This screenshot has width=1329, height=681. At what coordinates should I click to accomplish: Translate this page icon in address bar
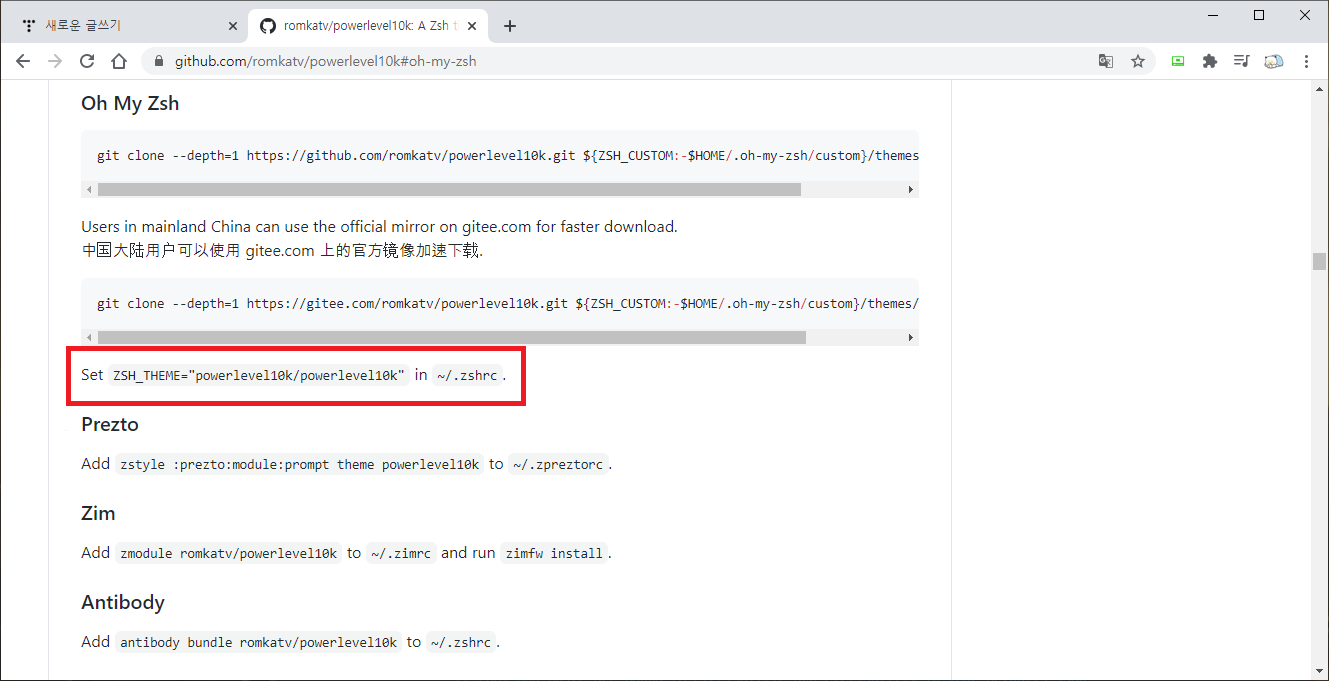click(1106, 61)
